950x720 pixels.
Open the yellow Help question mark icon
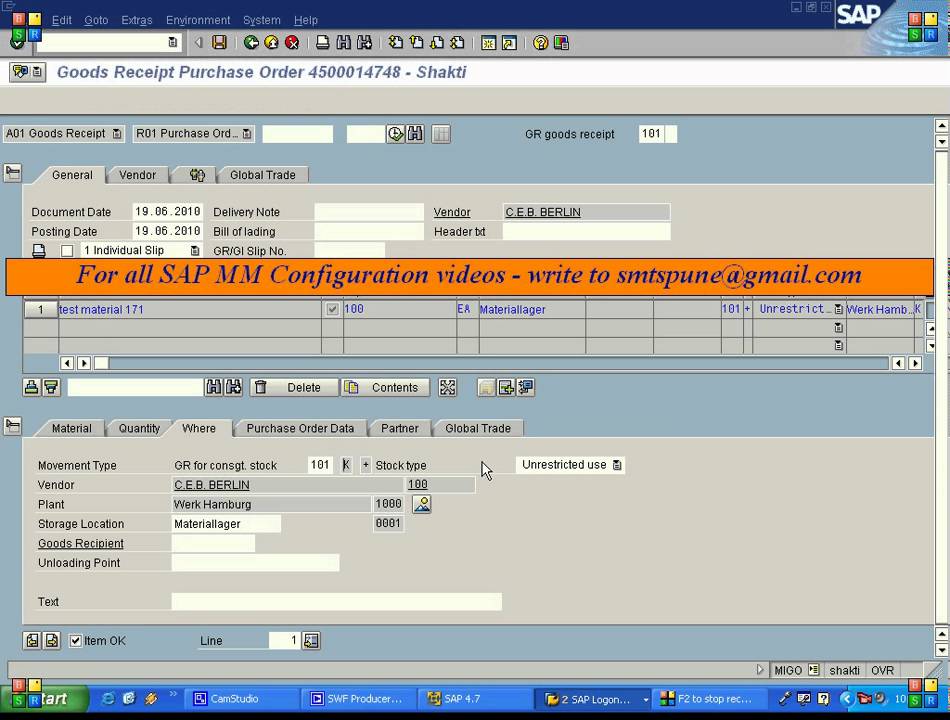tap(540, 42)
